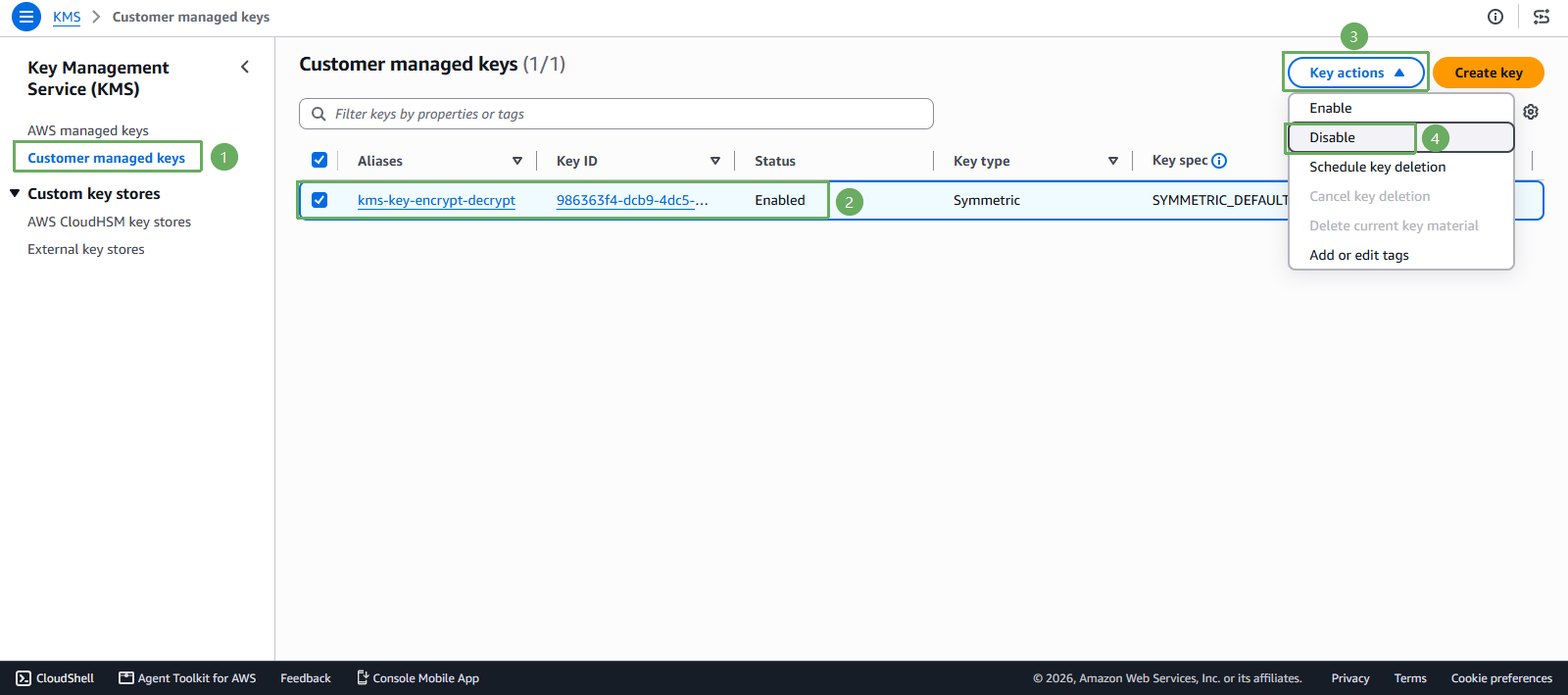Viewport: 1568px width, 695px height.
Task: Collapse the Custom key stores section
Action: [15, 193]
